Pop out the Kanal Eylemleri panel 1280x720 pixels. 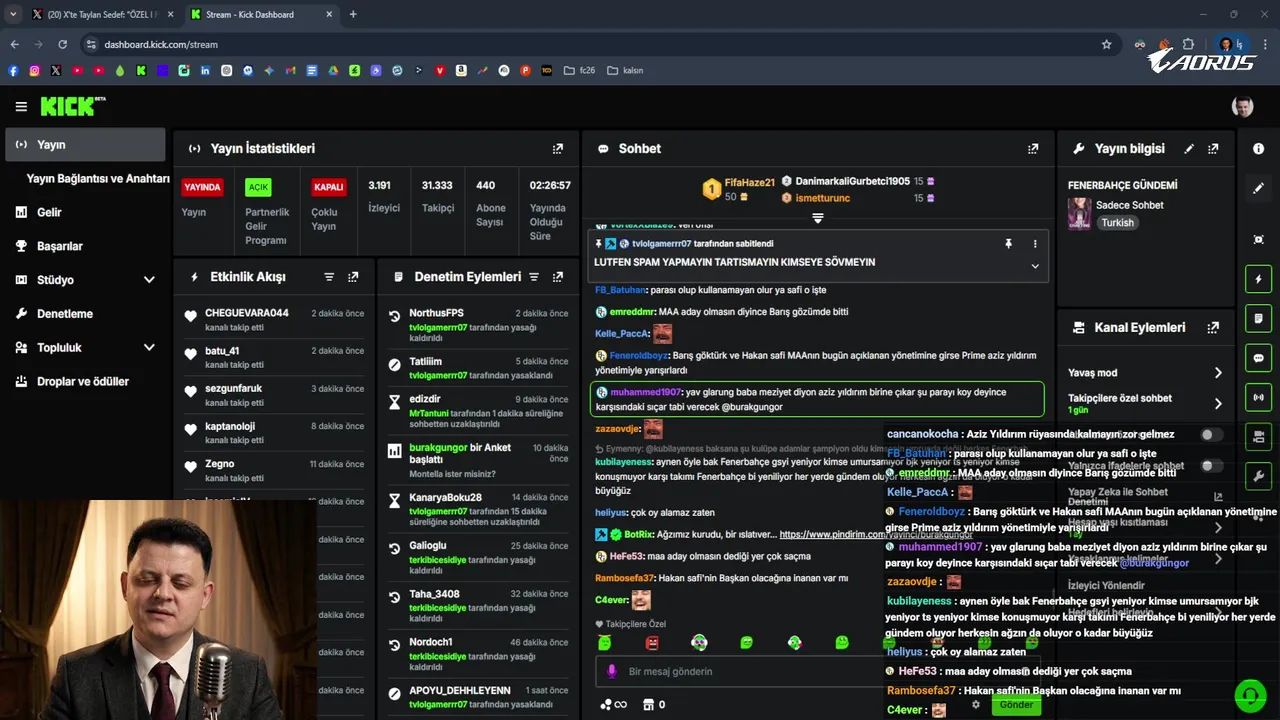coord(1213,327)
